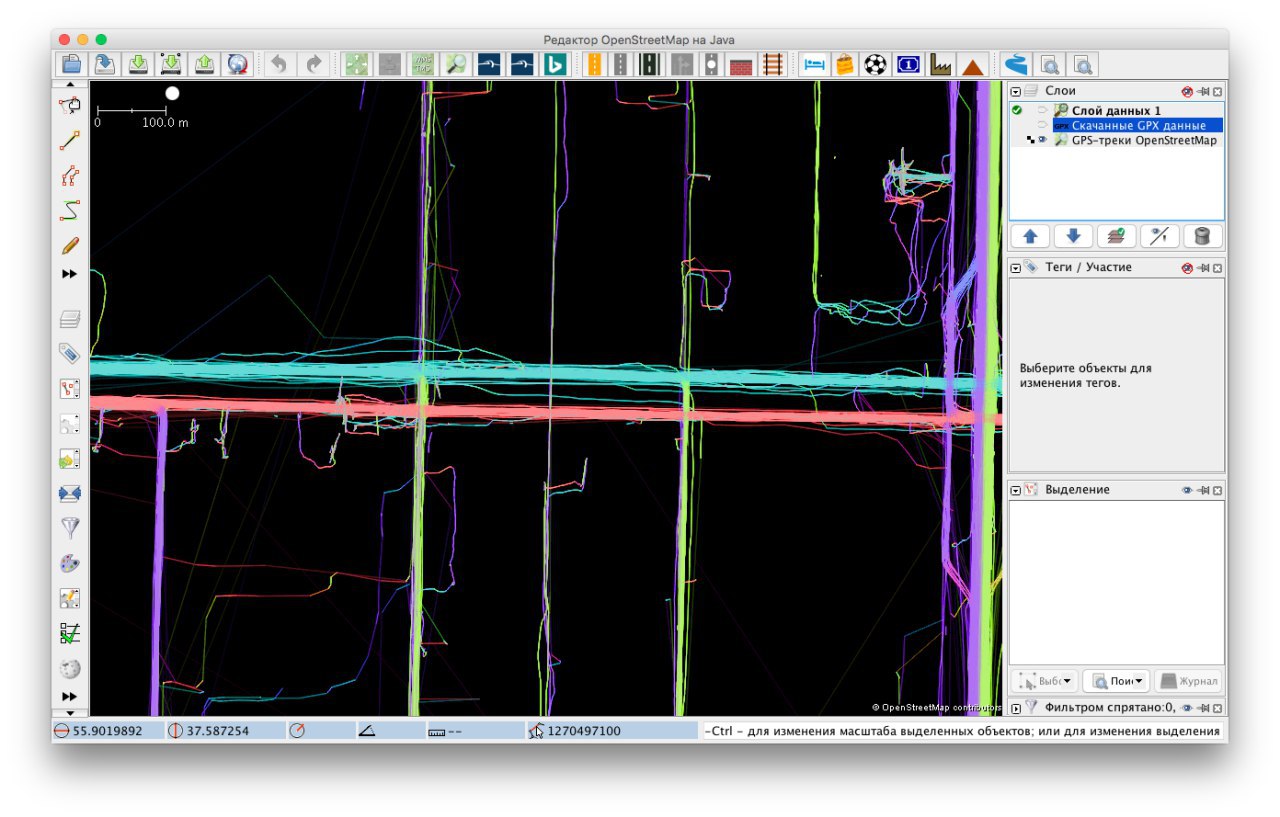This screenshot has height=817, width=1280.
Task: Collapse the Выделение panel
Action: click(1016, 490)
